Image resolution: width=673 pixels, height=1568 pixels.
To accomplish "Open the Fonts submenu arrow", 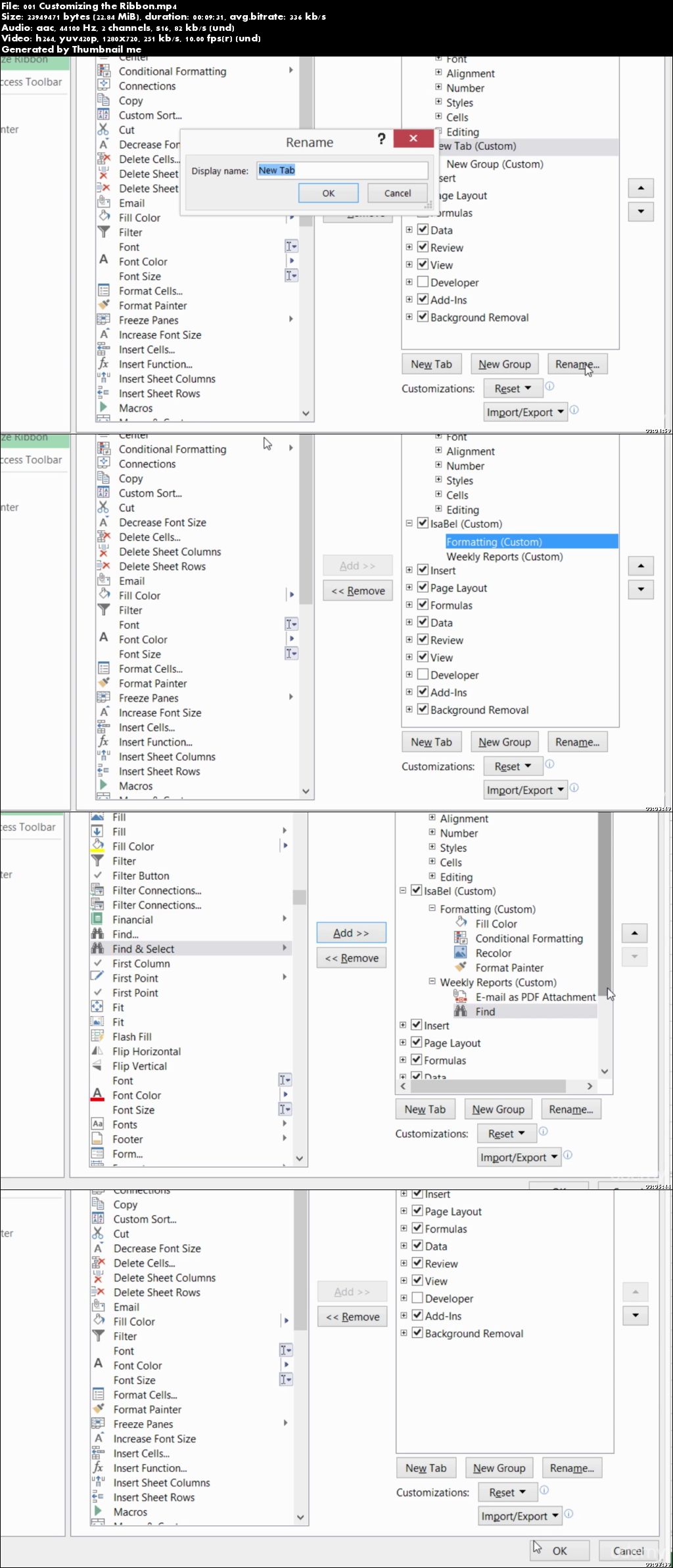I will pyautogui.click(x=285, y=1124).
